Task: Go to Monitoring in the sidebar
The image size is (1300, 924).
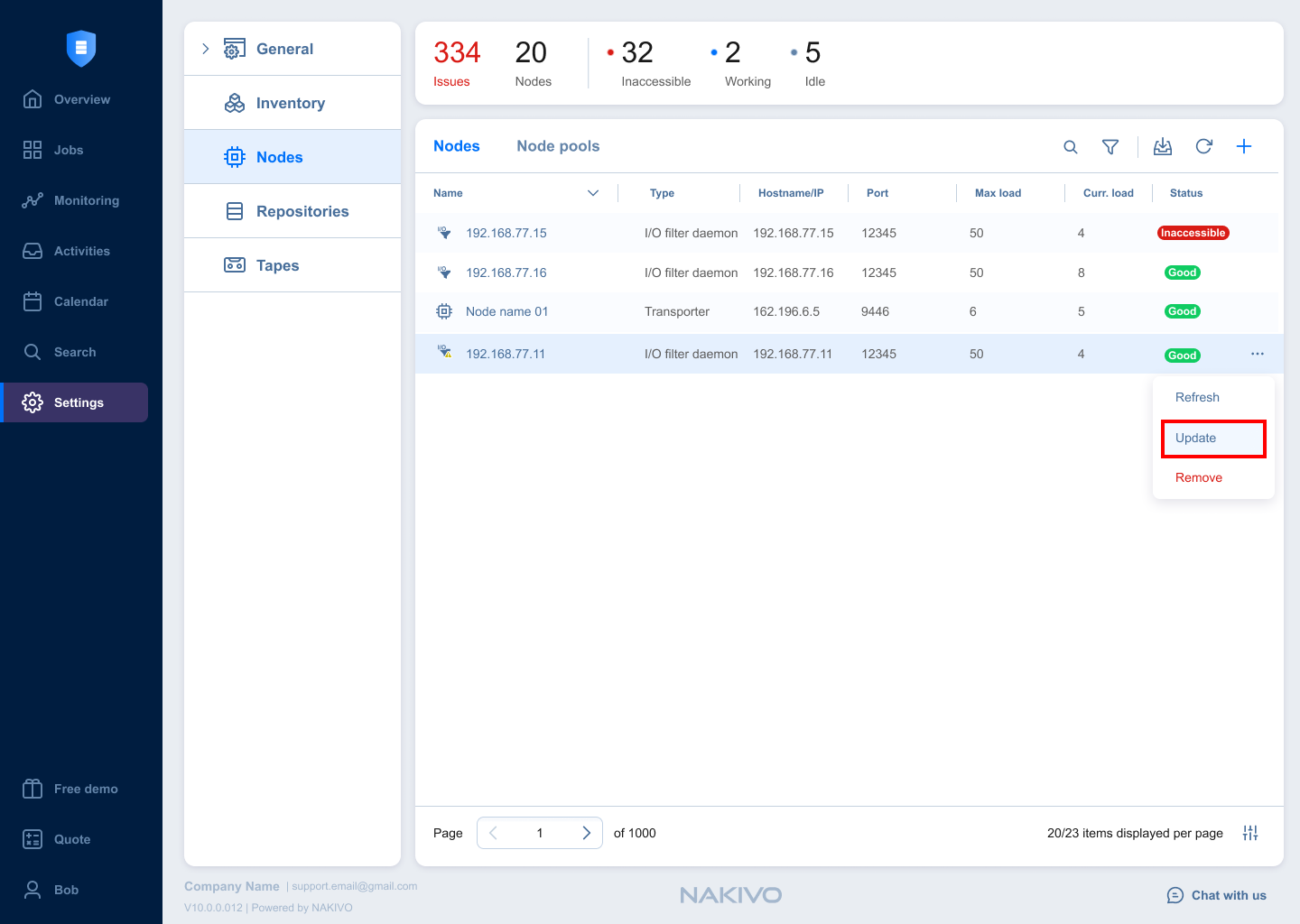Action: (86, 200)
